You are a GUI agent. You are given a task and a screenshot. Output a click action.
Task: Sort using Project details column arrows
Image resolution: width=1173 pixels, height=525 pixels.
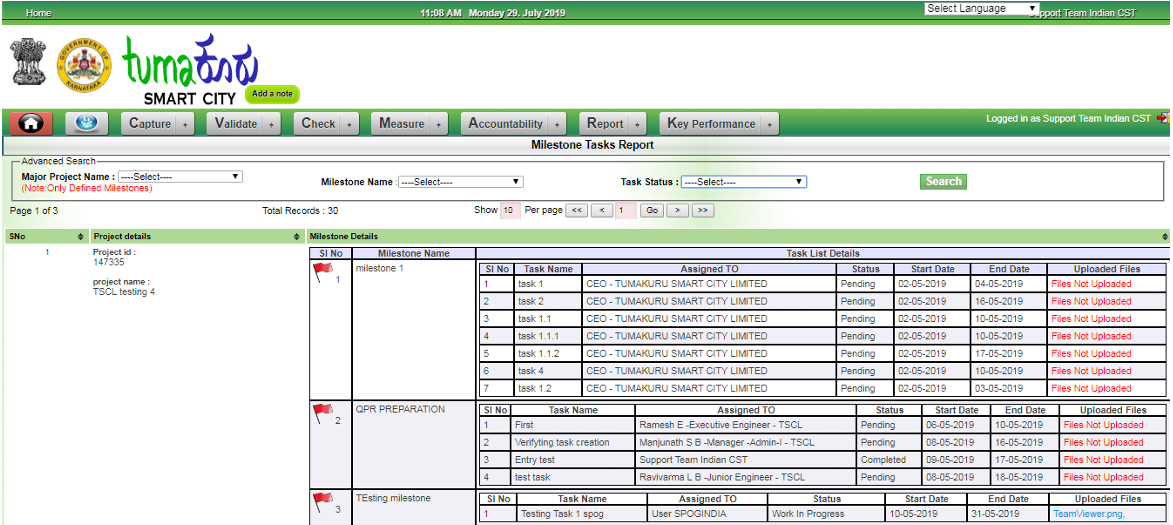coord(297,237)
